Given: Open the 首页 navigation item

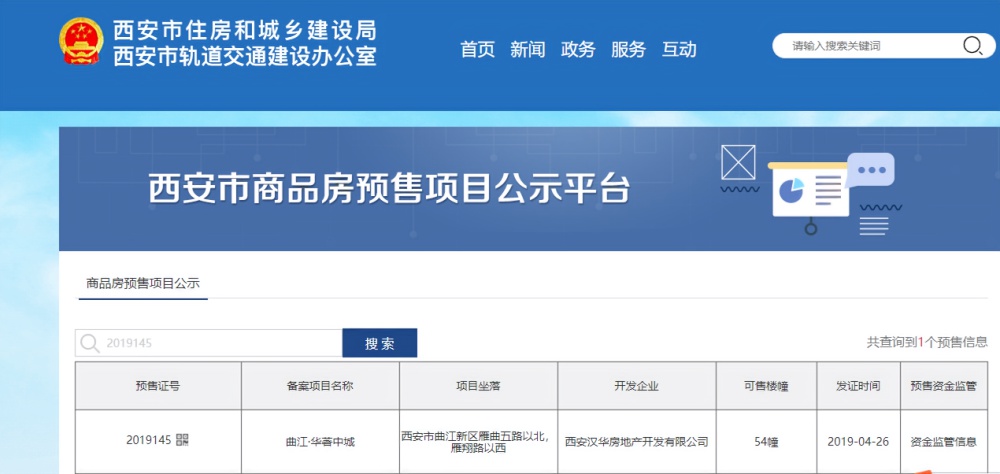Looking at the screenshot, I should tap(477, 49).
